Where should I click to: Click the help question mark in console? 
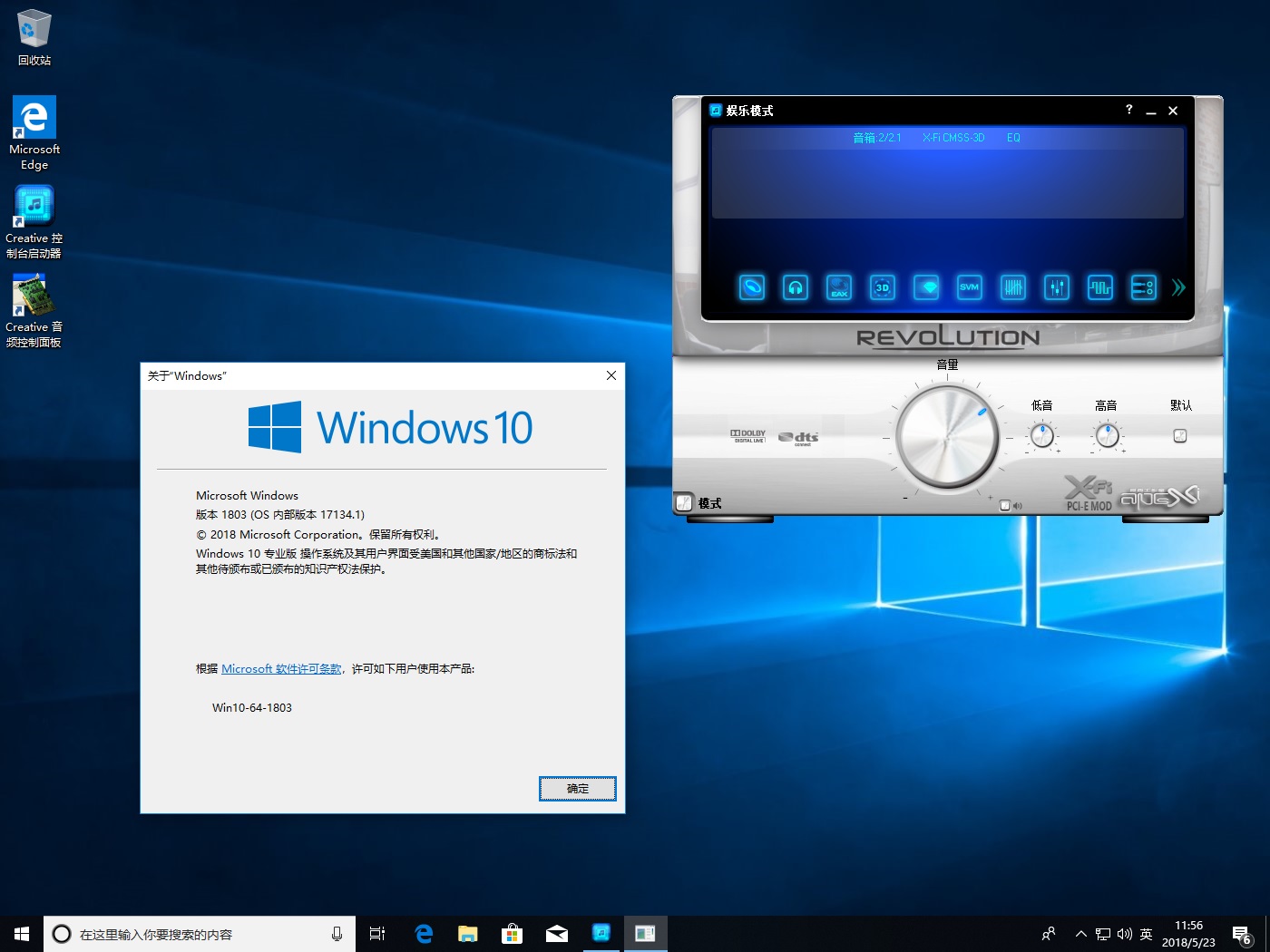1129,110
